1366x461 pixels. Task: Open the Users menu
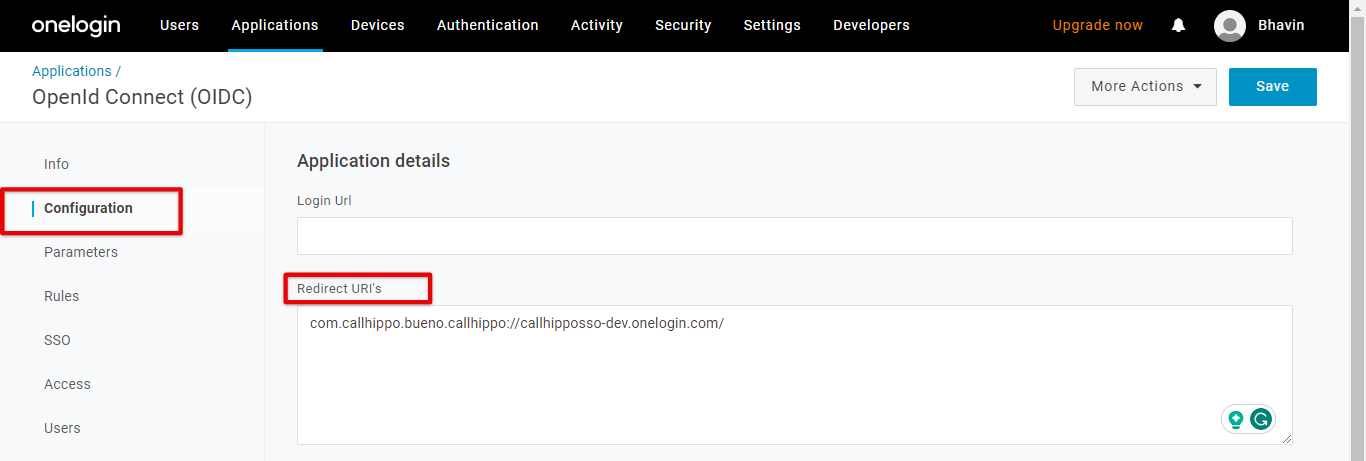pos(179,25)
